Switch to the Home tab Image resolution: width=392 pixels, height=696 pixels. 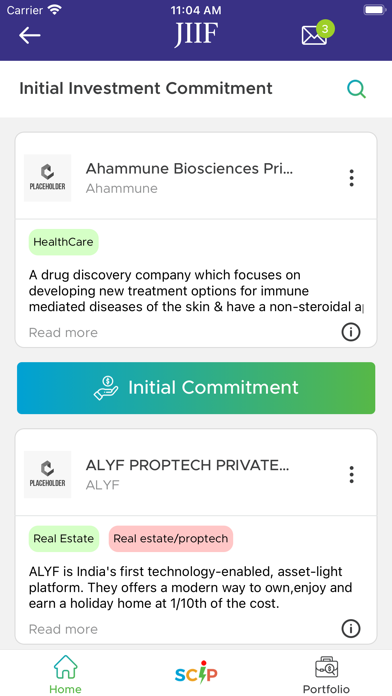[65, 674]
